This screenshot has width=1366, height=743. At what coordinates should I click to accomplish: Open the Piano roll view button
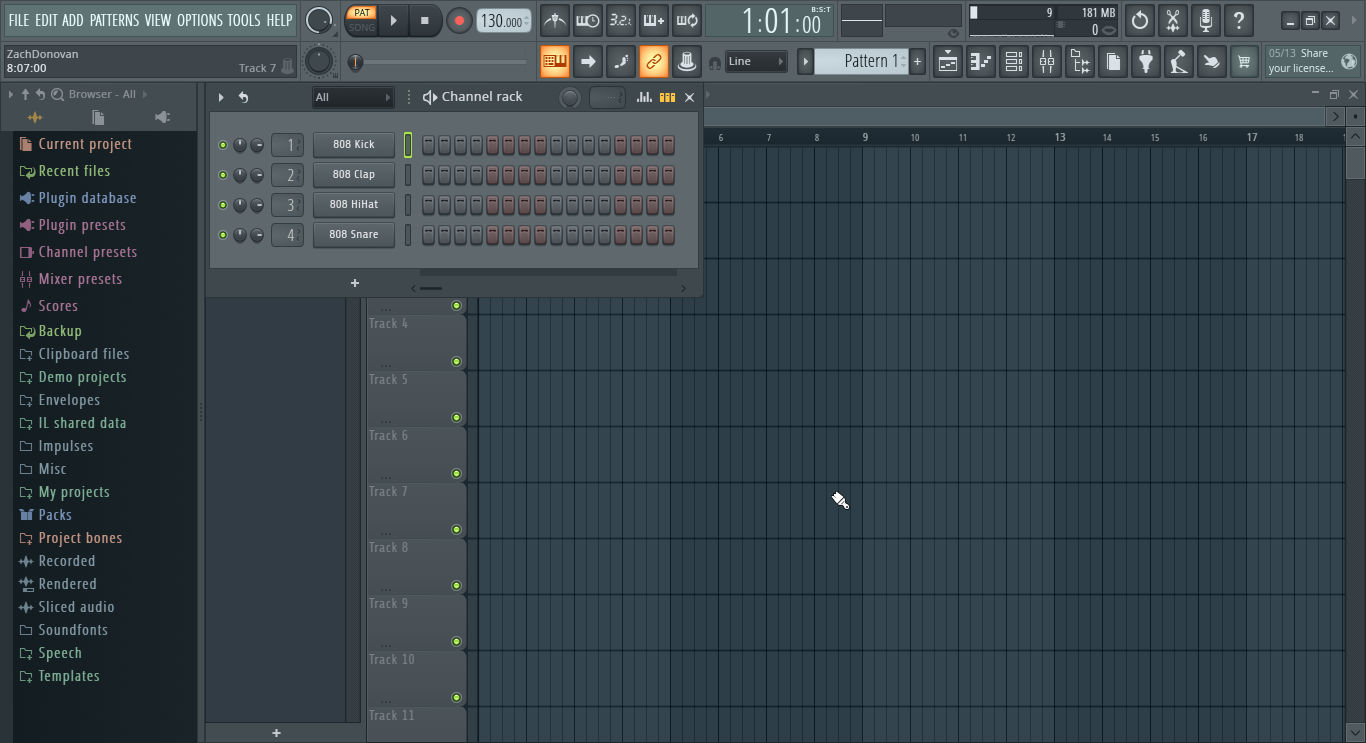tap(981, 62)
